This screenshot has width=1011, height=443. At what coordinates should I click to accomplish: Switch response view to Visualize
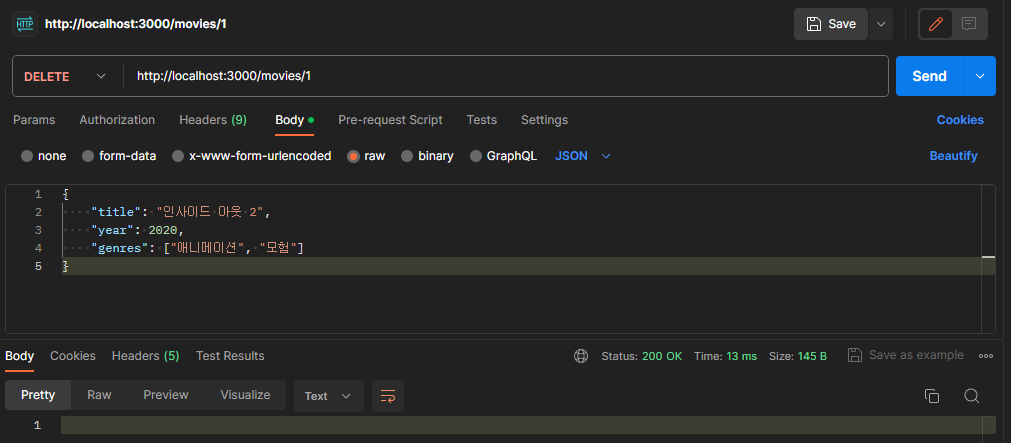(x=245, y=395)
